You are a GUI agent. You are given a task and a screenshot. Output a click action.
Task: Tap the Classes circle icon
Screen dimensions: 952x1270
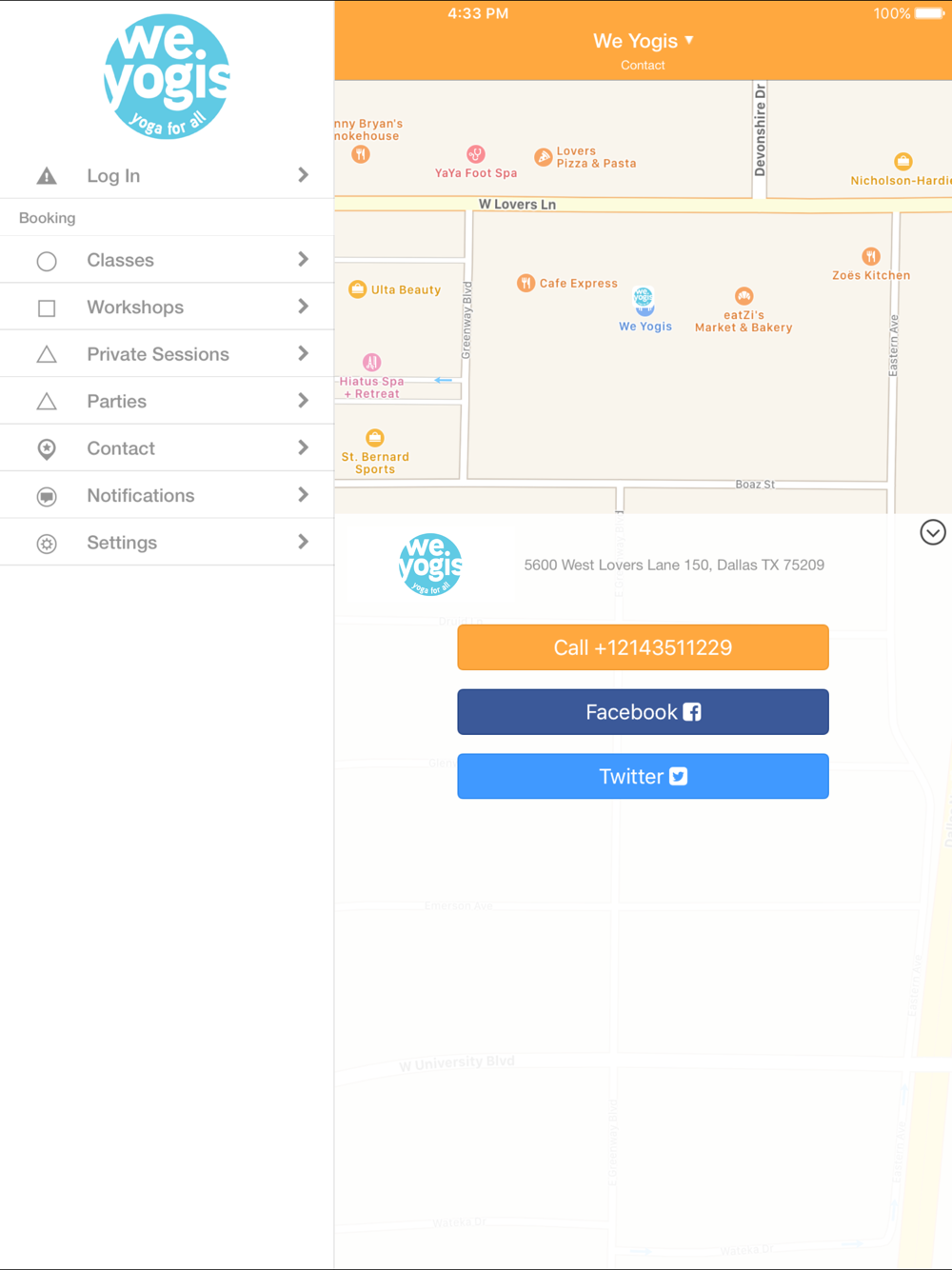click(47, 261)
